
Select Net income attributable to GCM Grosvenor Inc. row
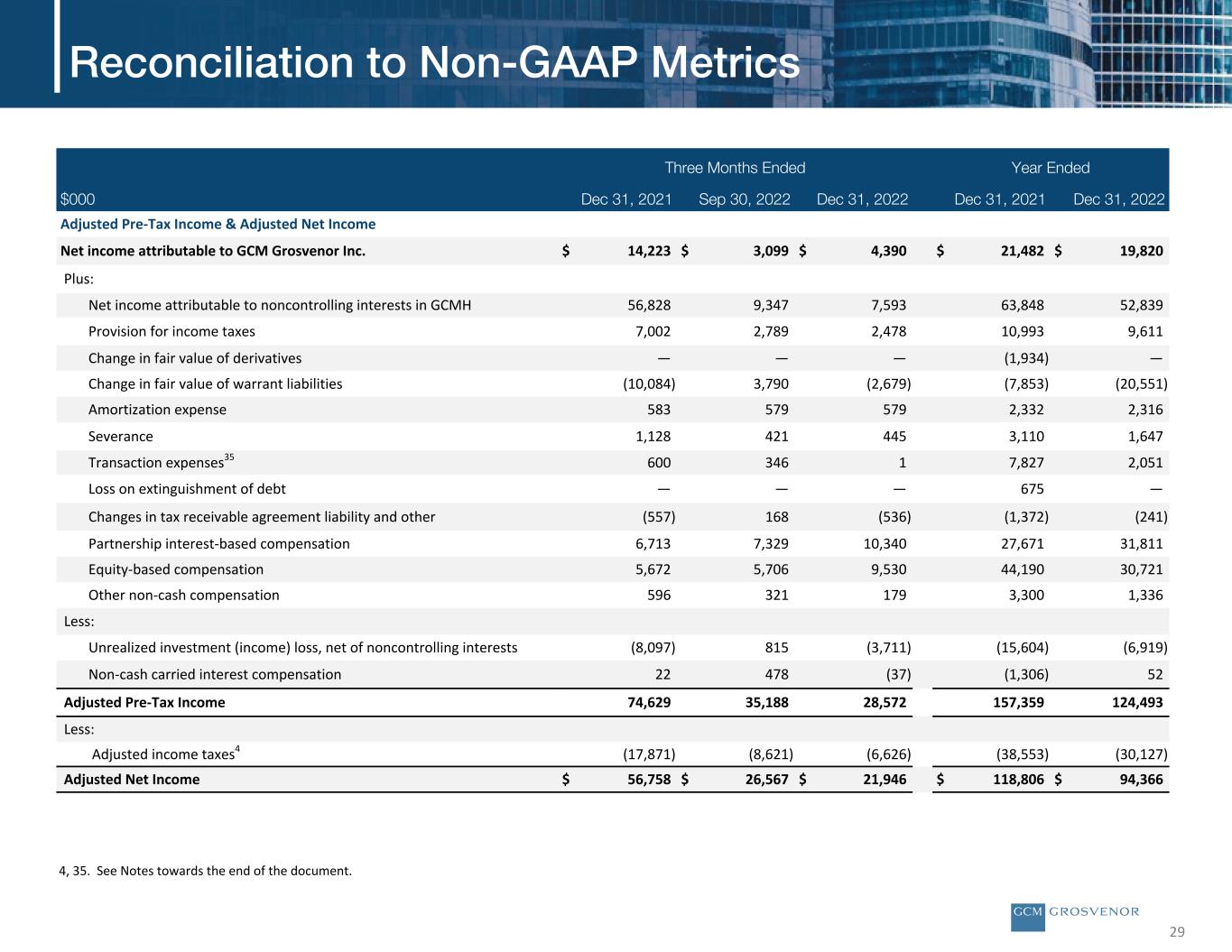(x=213, y=251)
